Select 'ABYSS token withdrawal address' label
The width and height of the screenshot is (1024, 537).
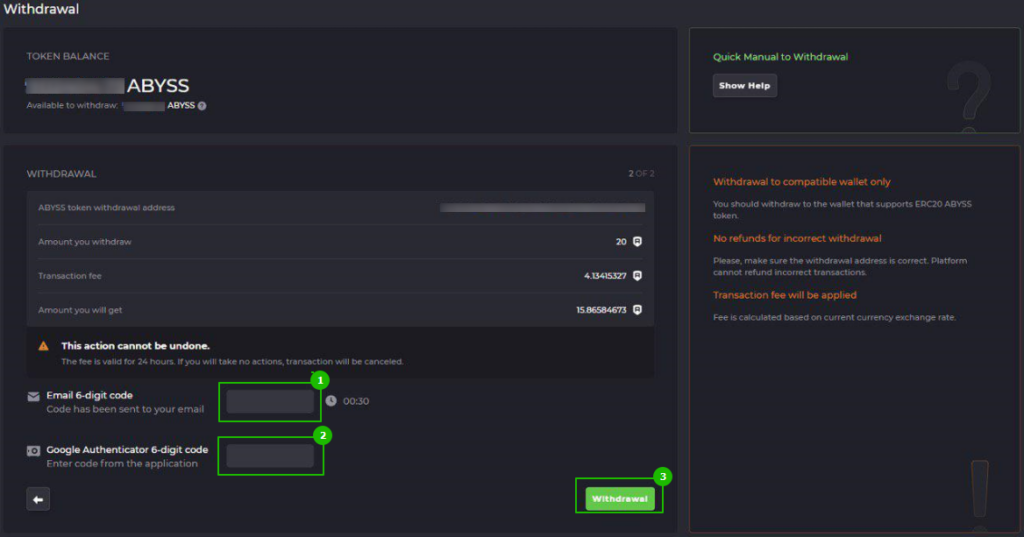(x=106, y=208)
